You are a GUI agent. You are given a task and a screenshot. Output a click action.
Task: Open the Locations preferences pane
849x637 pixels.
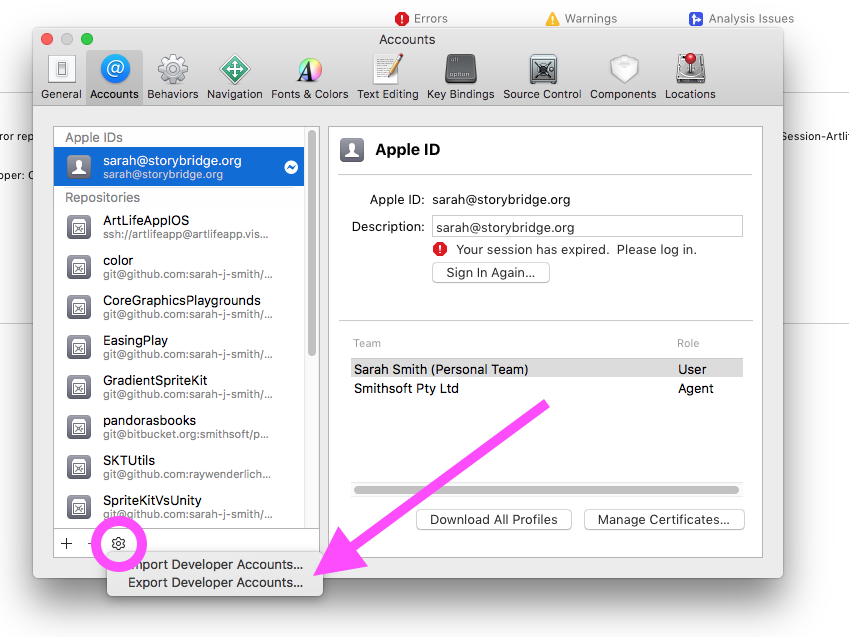(x=690, y=77)
